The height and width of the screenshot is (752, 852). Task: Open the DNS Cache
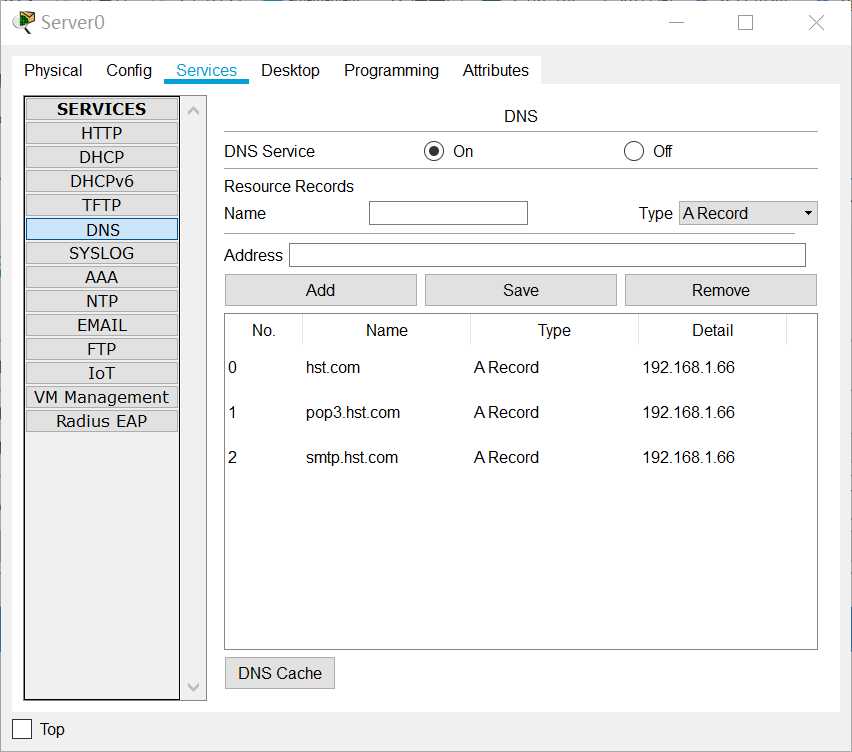[280, 673]
